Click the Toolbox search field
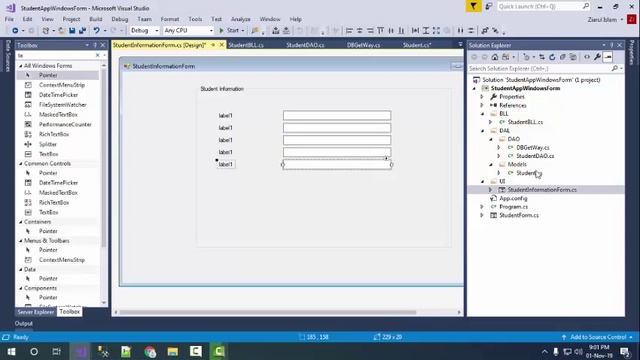Screen dimensions: 640x360 (x=55, y=55)
